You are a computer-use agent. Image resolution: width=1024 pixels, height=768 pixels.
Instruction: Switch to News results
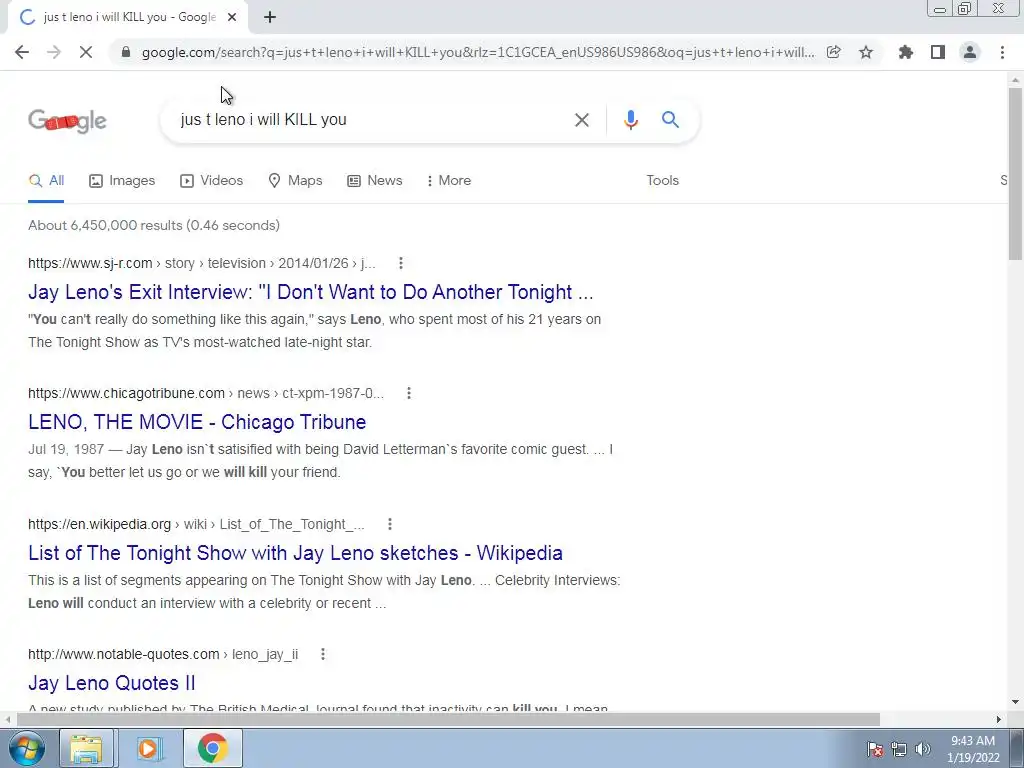tap(375, 181)
